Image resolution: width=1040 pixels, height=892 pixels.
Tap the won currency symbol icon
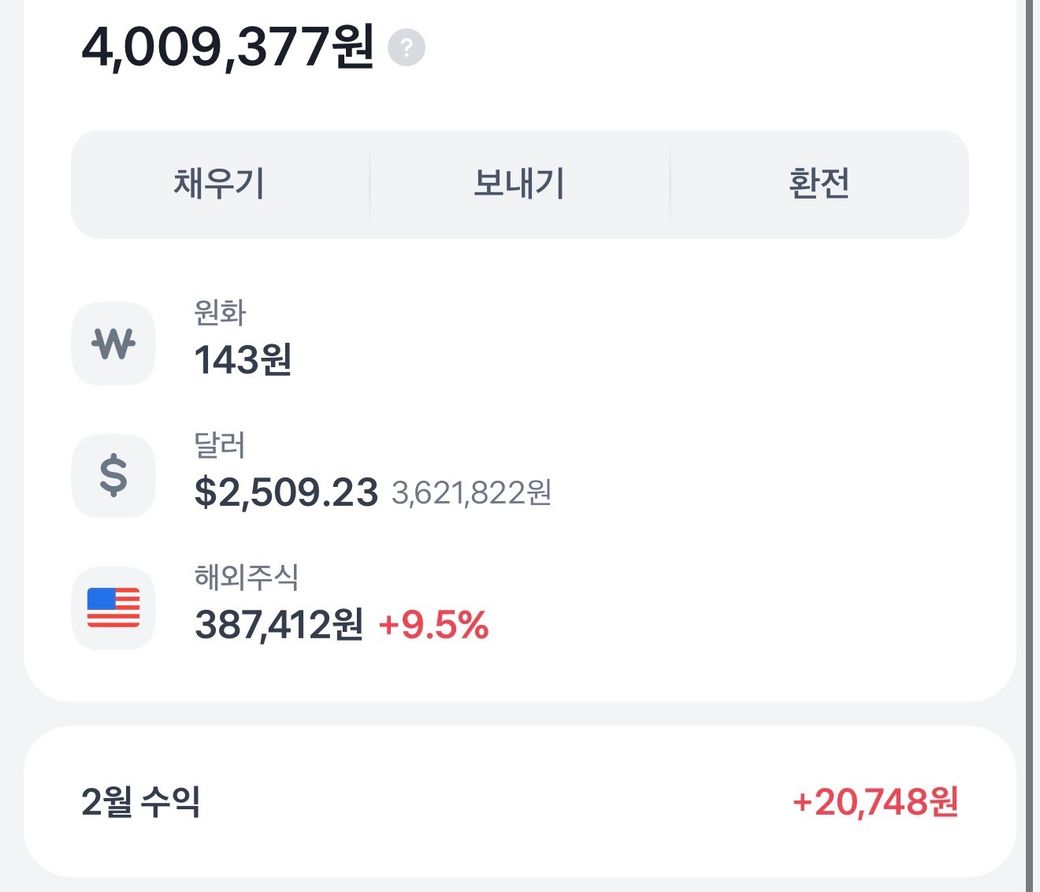(113, 344)
